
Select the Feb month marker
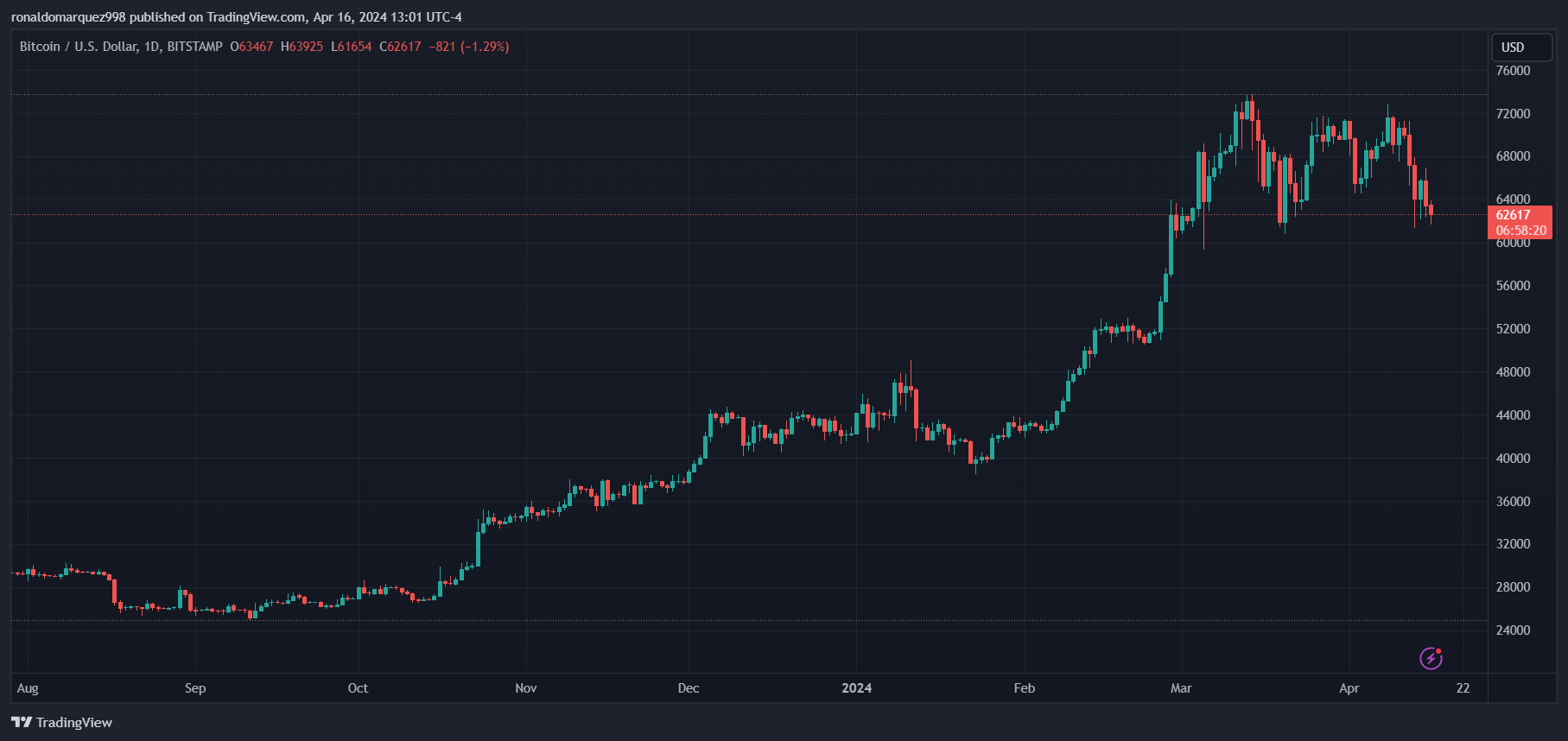1024,688
